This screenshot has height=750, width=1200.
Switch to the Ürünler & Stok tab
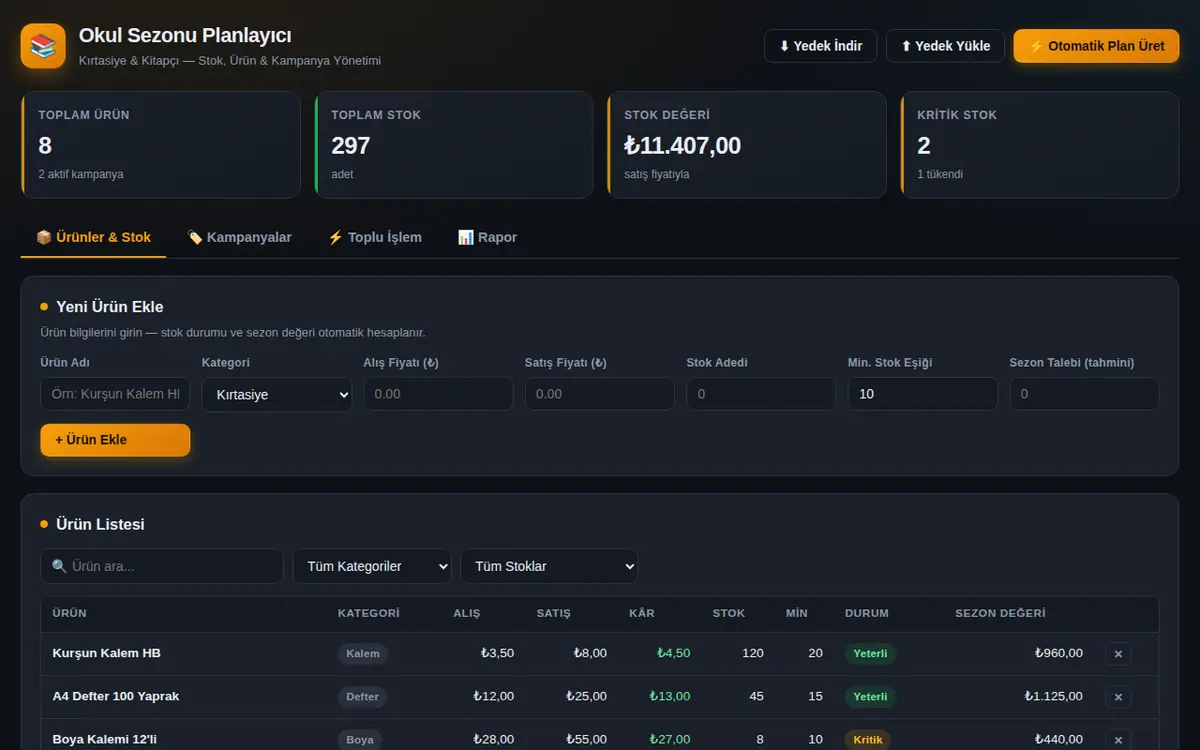(x=93, y=237)
